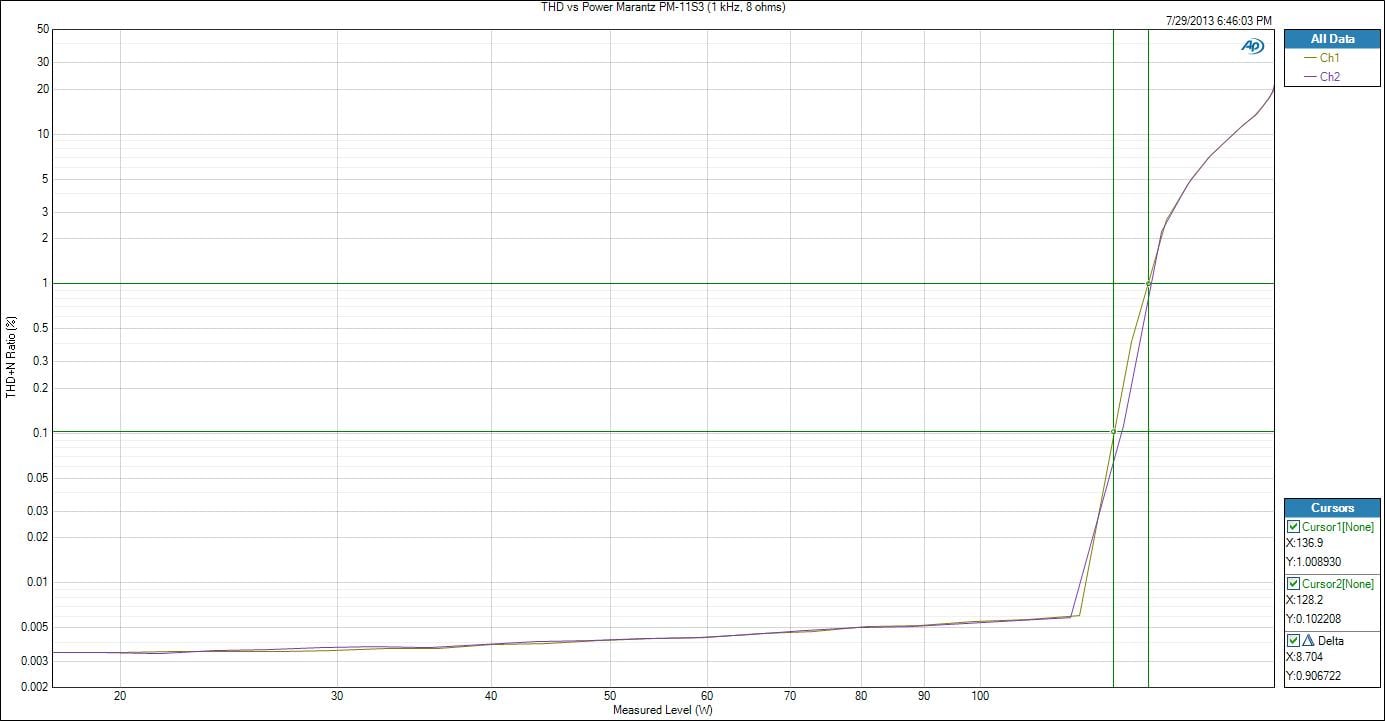Disable the Cursor2 checkbox
Viewport: 1385px width, 721px height.
coord(1293,584)
